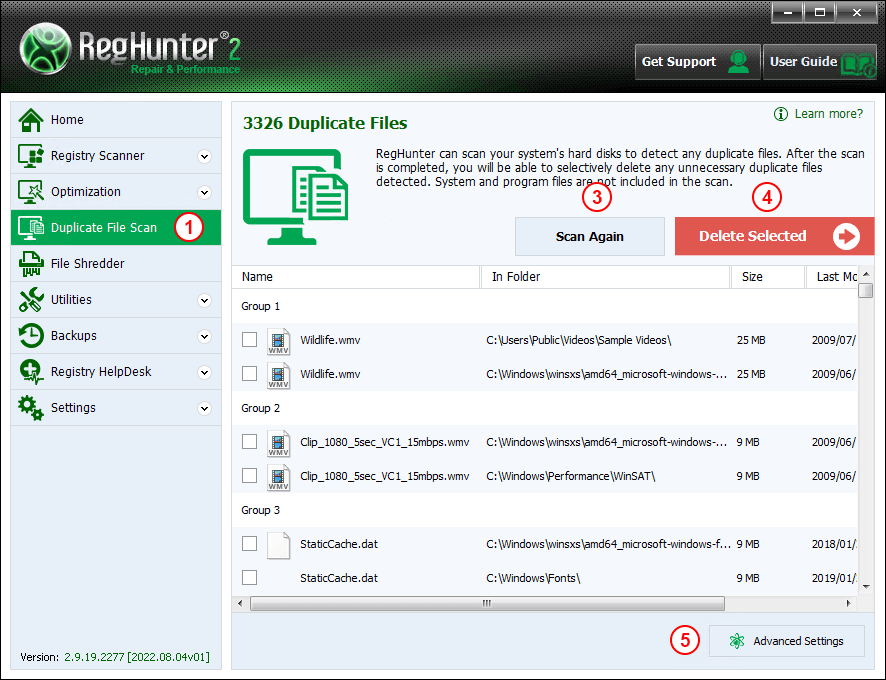Check the Wildlife.wmv box in Sample Videos

click(x=249, y=340)
